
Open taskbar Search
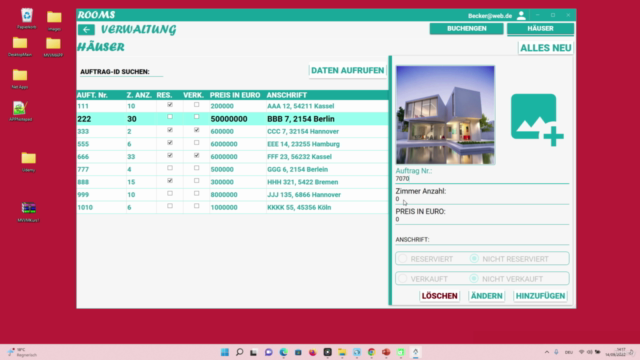(x=240, y=352)
